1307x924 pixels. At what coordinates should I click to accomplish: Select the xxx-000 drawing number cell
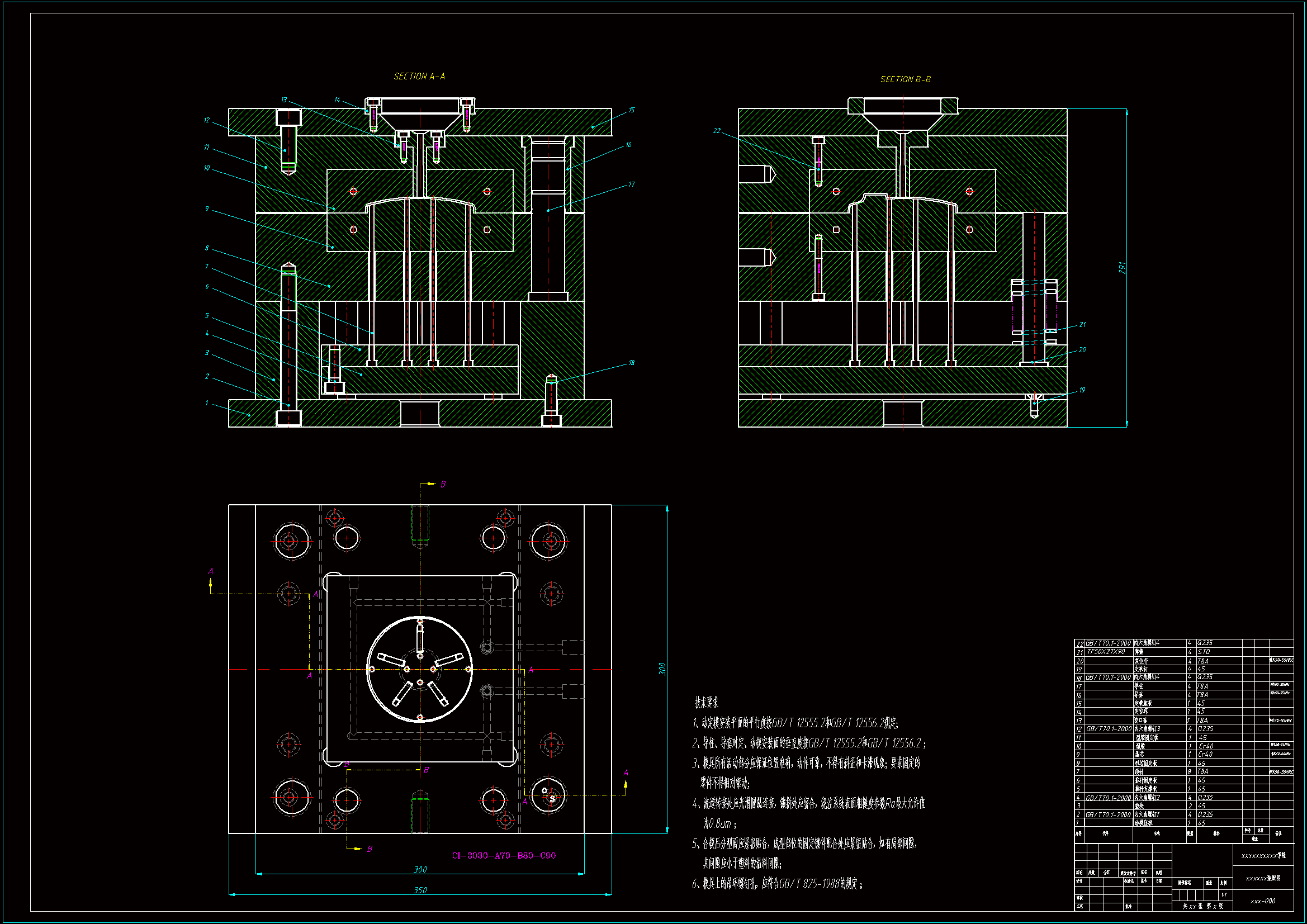tap(1263, 901)
